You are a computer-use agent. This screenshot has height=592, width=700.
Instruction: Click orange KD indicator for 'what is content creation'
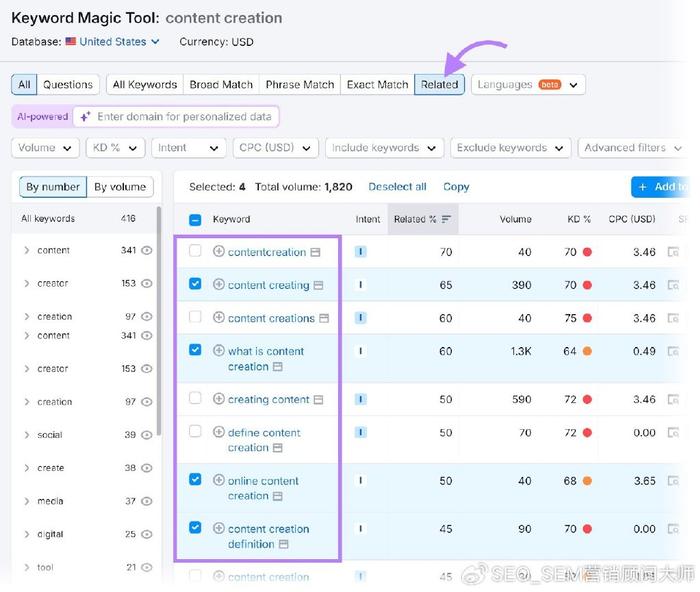(588, 351)
